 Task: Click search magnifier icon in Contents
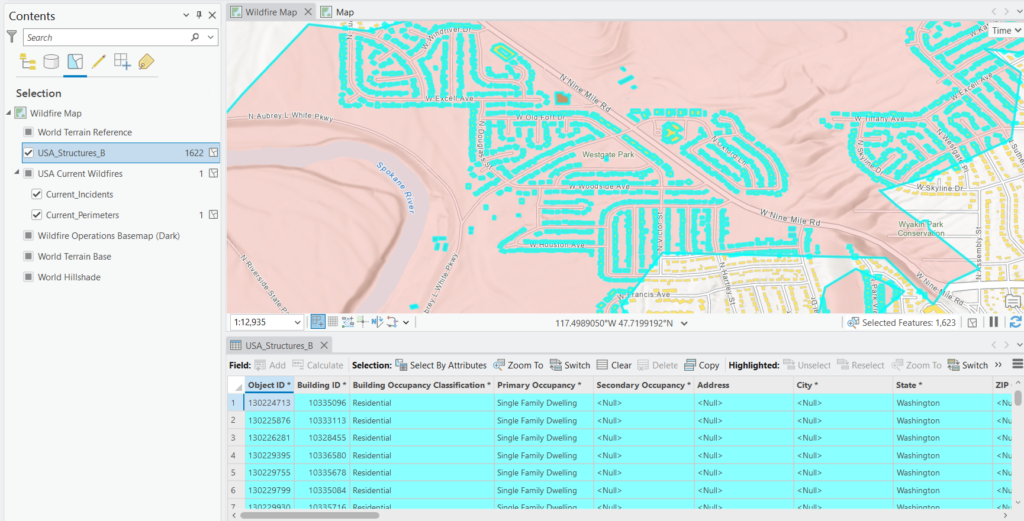pyautogui.click(x=195, y=37)
